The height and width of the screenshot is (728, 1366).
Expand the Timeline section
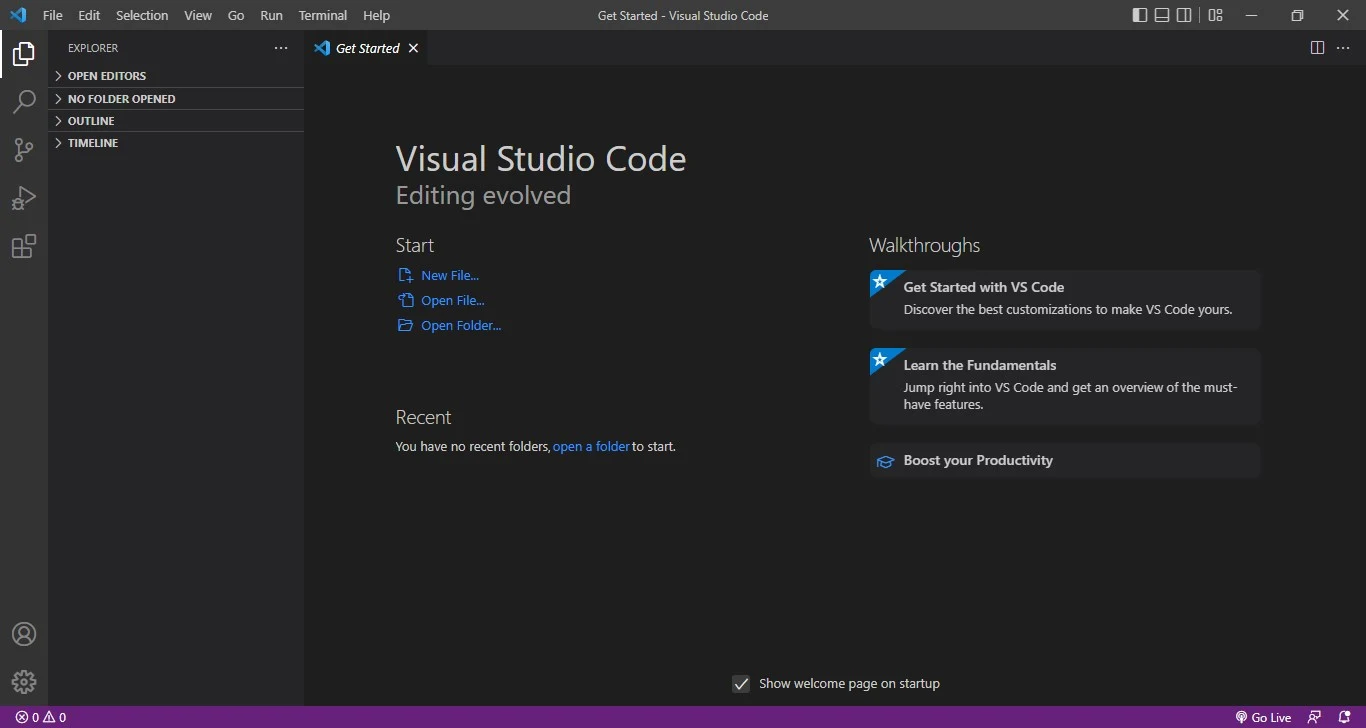(x=176, y=143)
